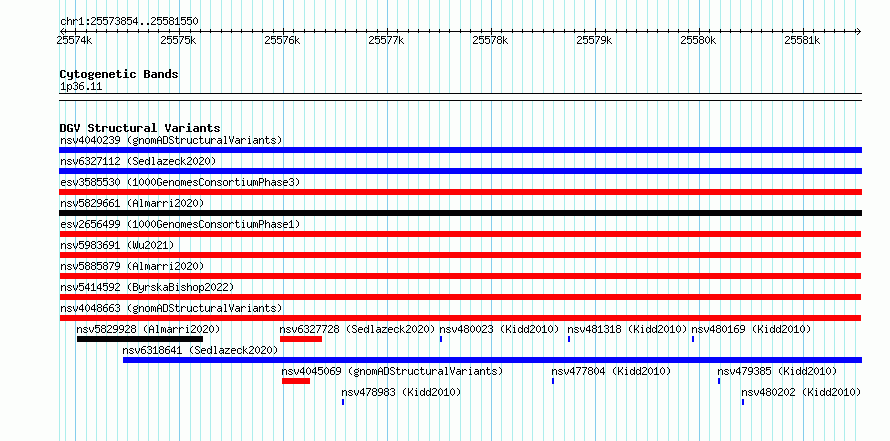The image size is (890, 441).
Task: Open the esv2656499 (1000GenomesConsortiumPhase1) label
Action: click(180, 224)
